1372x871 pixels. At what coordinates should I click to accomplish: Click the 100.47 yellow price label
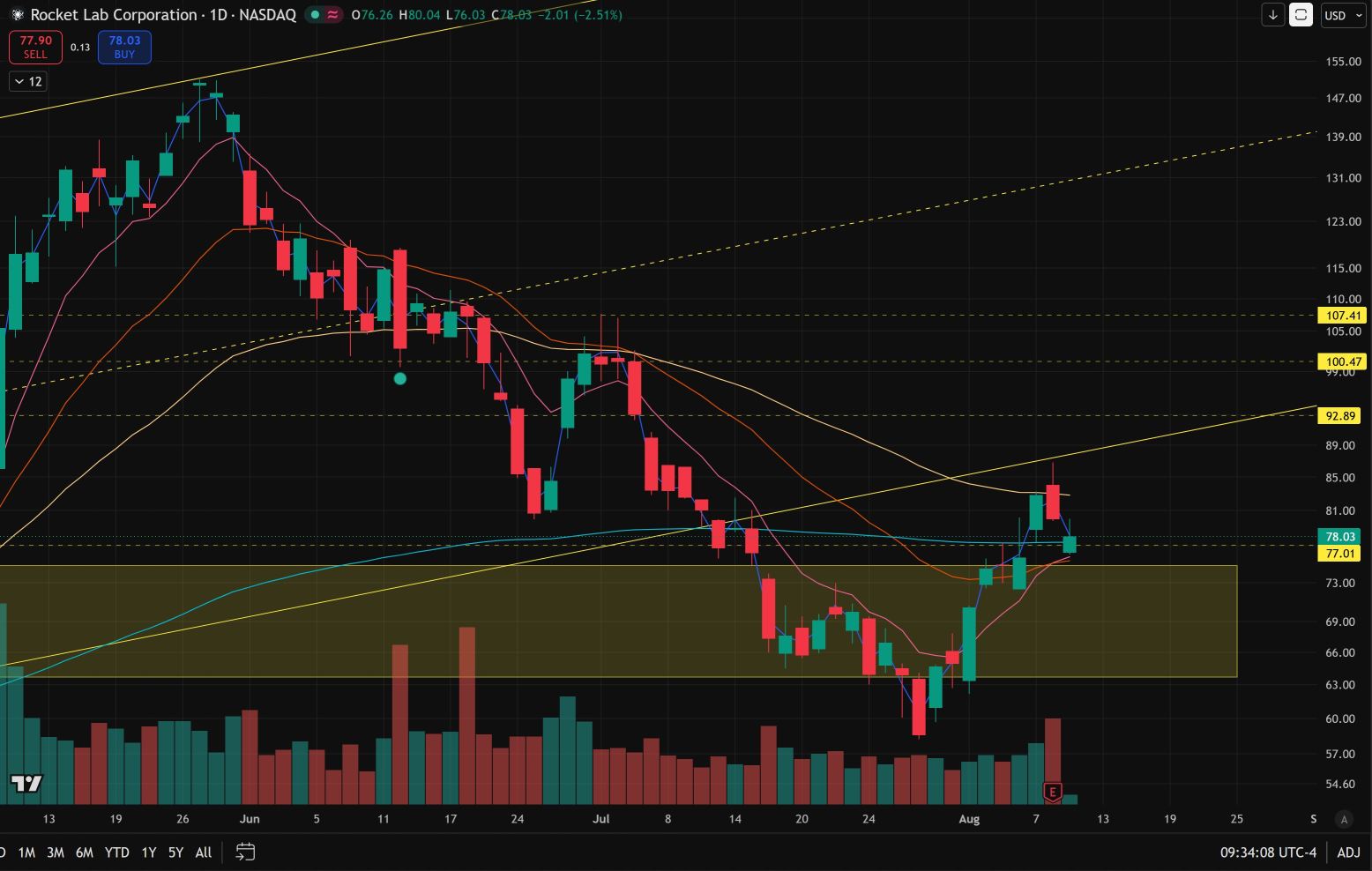[1340, 361]
